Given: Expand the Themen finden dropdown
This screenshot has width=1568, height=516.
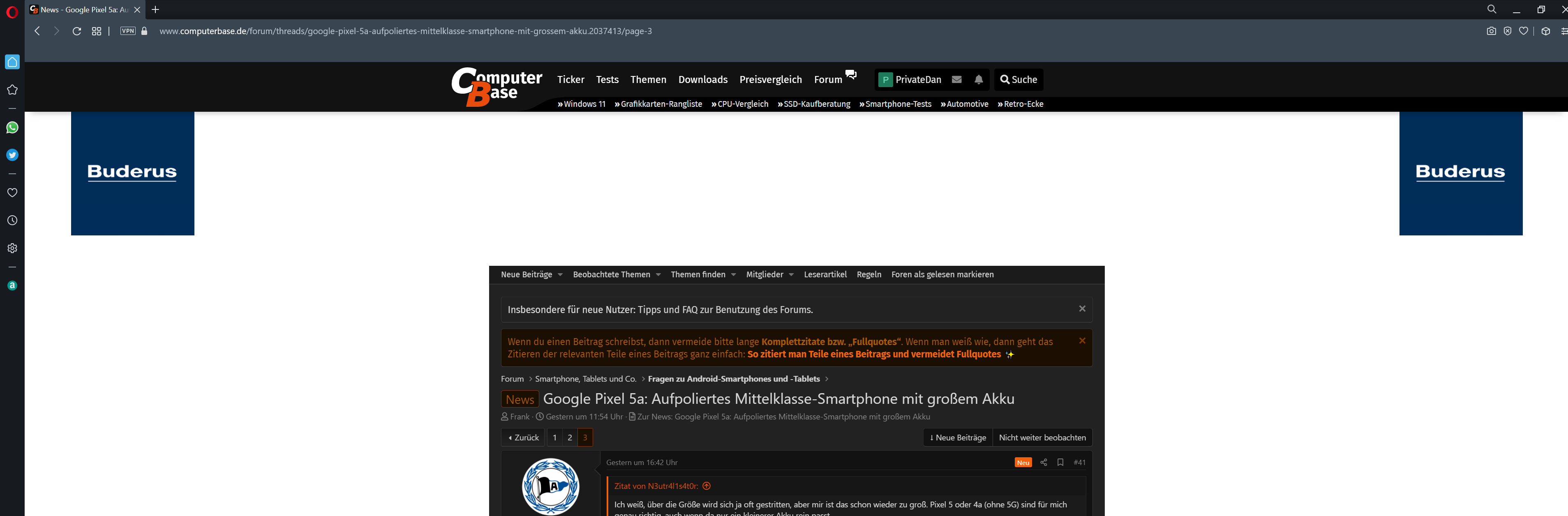Looking at the screenshot, I should [733, 275].
